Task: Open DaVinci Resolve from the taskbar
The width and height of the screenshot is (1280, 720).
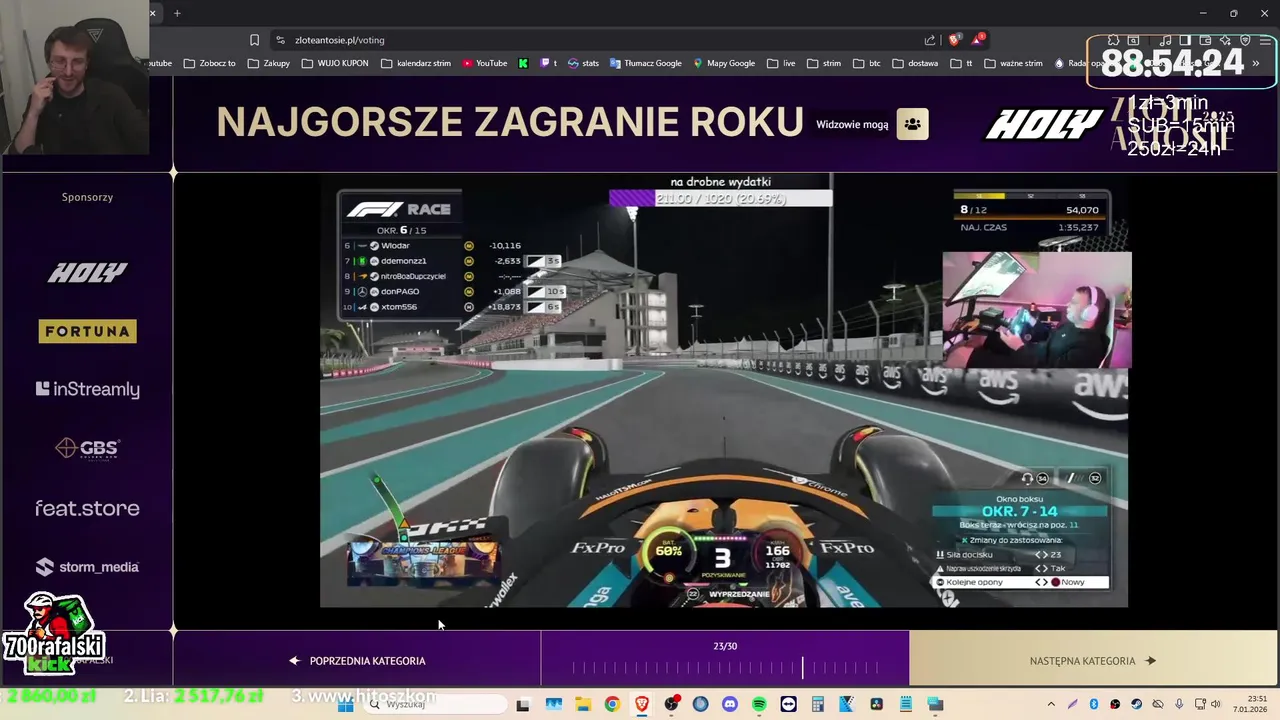Action: click(876, 704)
